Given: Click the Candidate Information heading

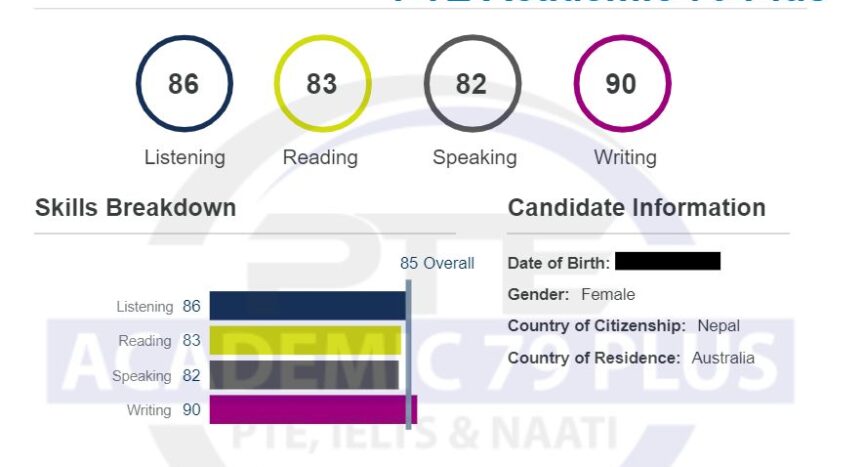Looking at the screenshot, I should pyautogui.click(x=636, y=208).
